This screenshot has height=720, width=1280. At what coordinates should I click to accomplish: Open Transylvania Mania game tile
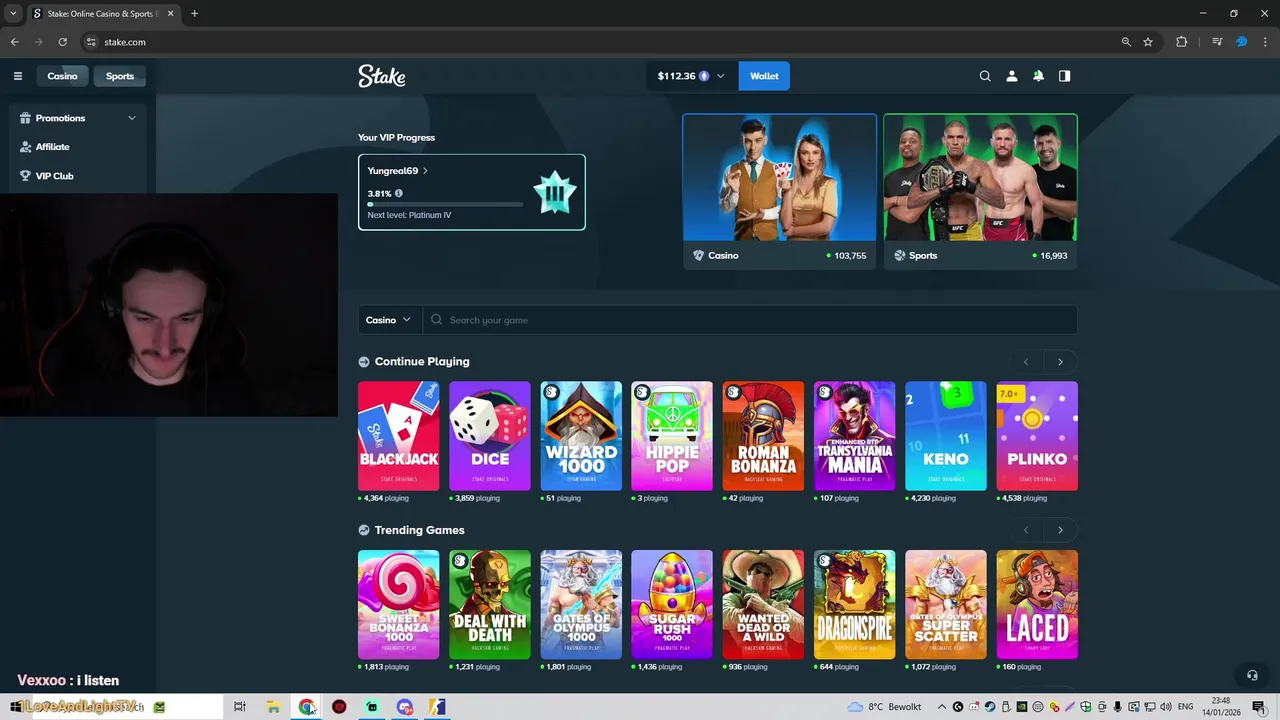click(855, 436)
